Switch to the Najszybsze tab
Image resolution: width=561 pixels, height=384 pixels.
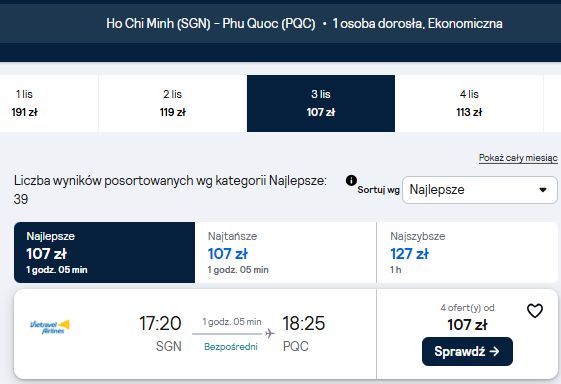point(467,252)
